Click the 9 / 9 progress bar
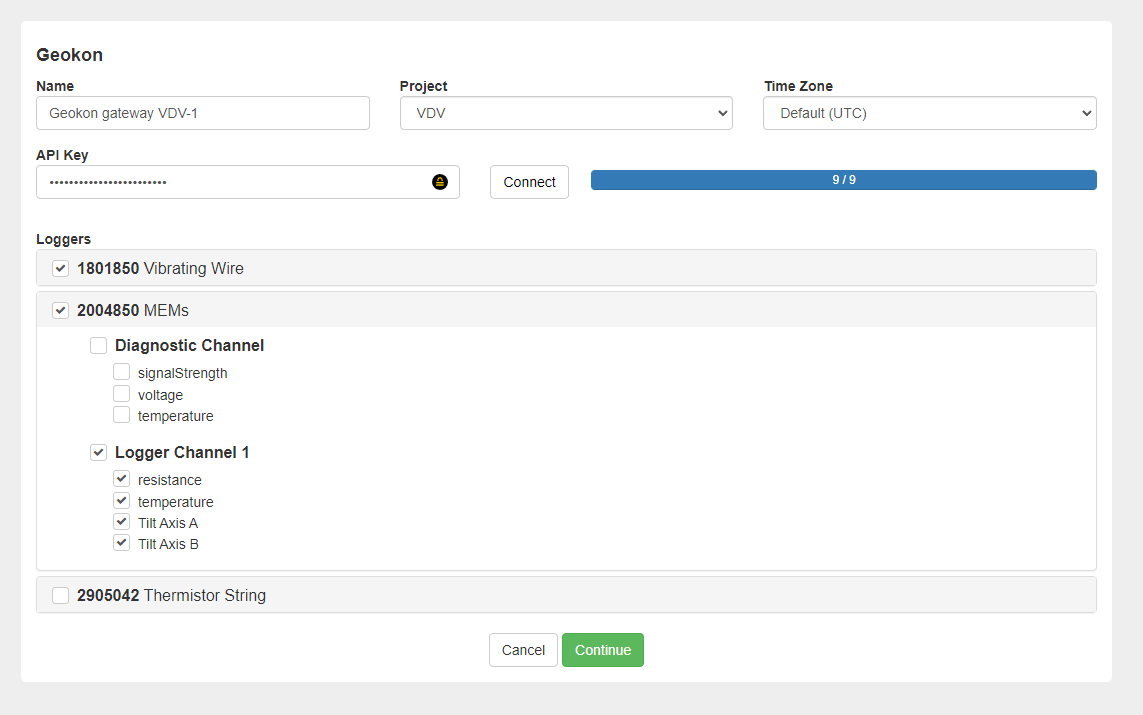The image size is (1143, 715). 843,180
